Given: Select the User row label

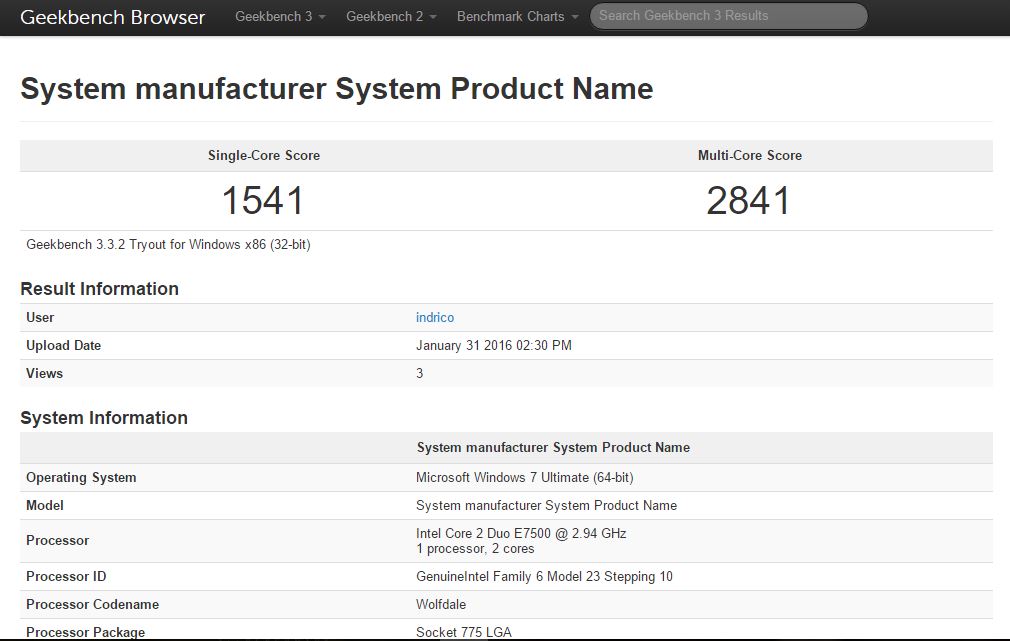Looking at the screenshot, I should 40,318.
